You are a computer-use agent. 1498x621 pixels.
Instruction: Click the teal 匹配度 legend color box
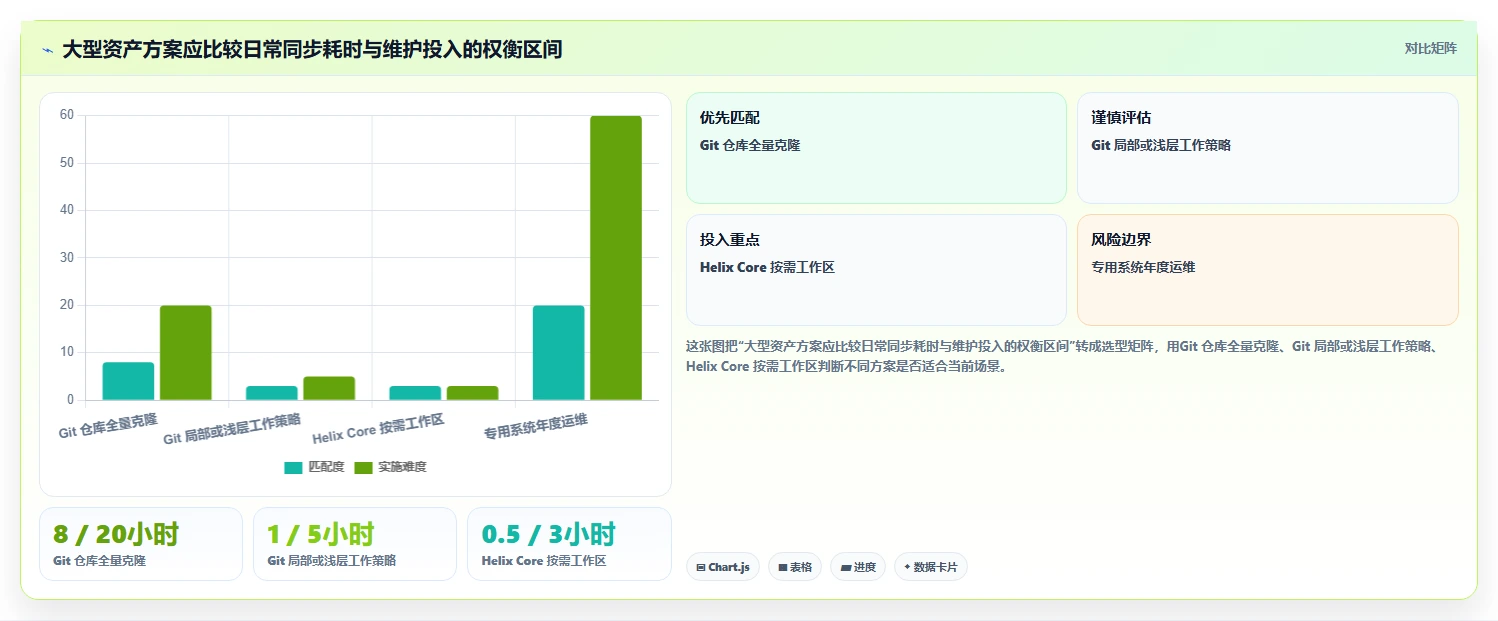(x=293, y=468)
